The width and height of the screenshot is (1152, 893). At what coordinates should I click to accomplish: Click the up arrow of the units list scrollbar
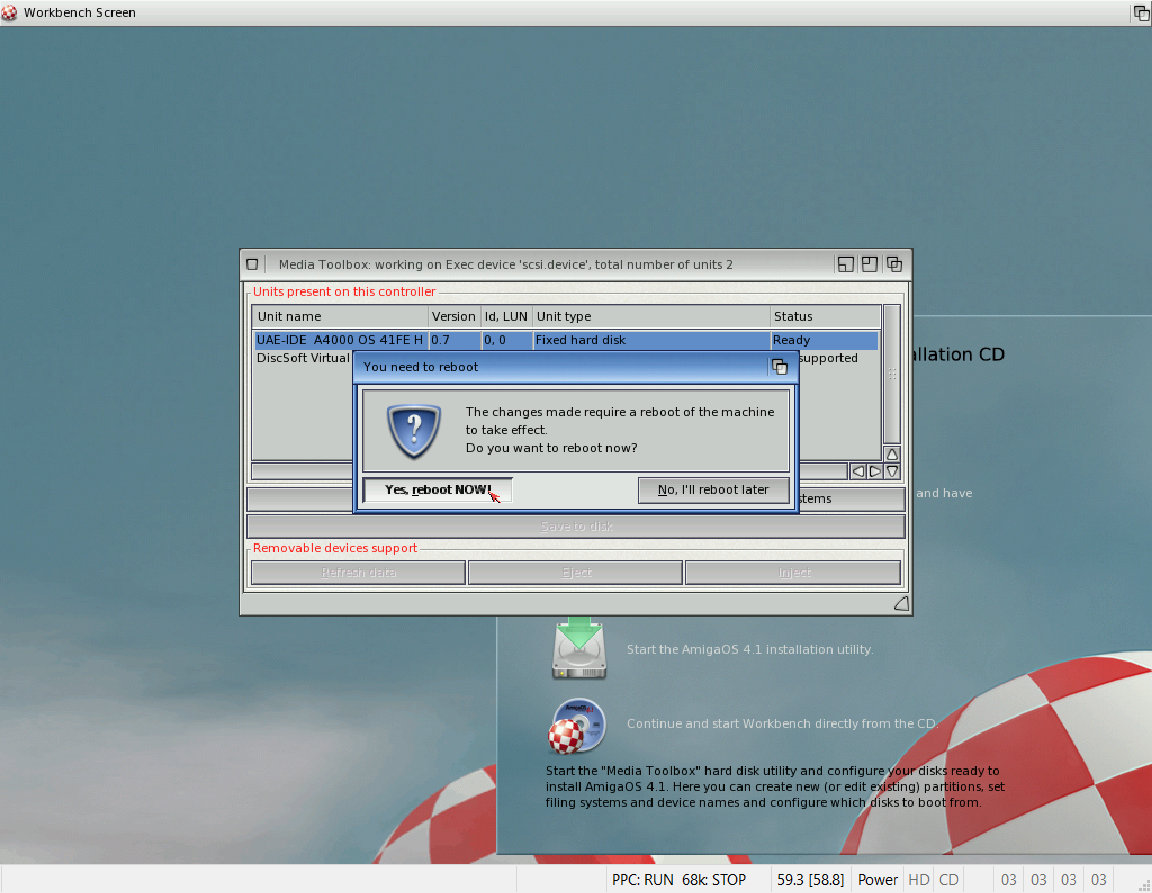[x=892, y=454]
